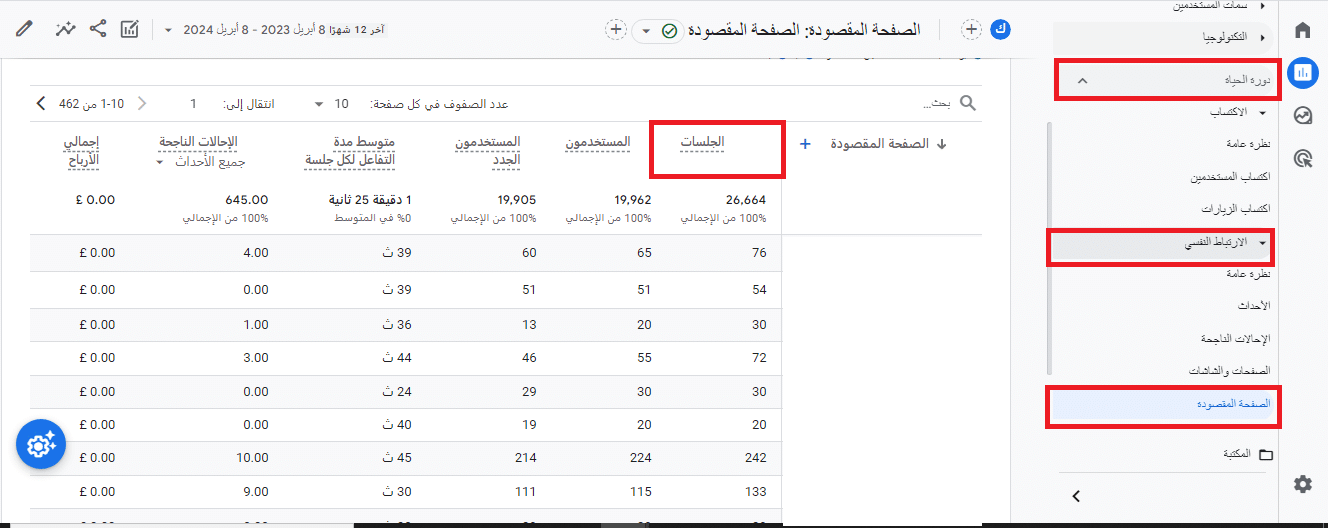Click engagement time cell 45 ث
The width and height of the screenshot is (1328, 528).
399,458
